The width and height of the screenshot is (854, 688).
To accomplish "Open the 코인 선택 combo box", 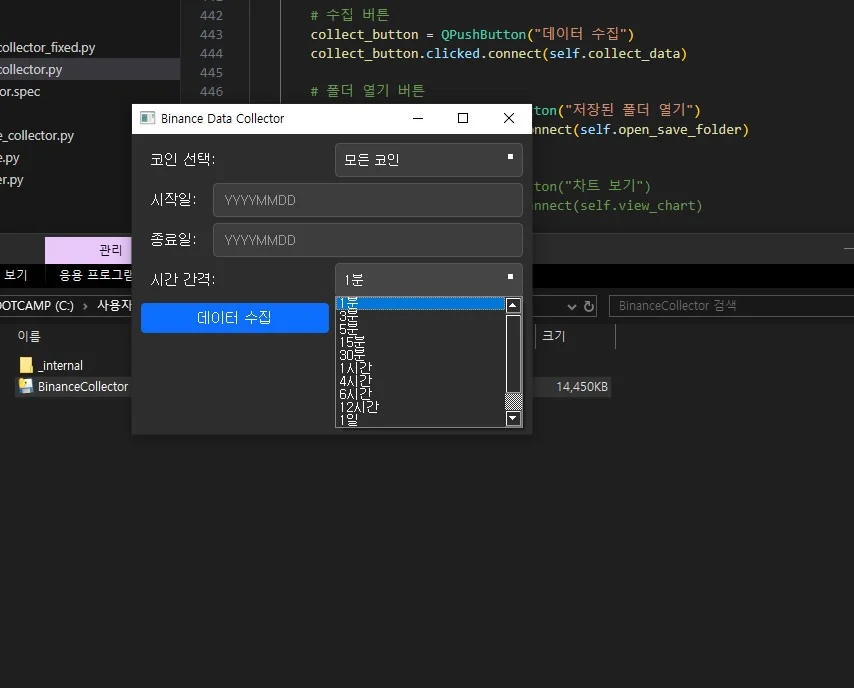I will 429,160.
